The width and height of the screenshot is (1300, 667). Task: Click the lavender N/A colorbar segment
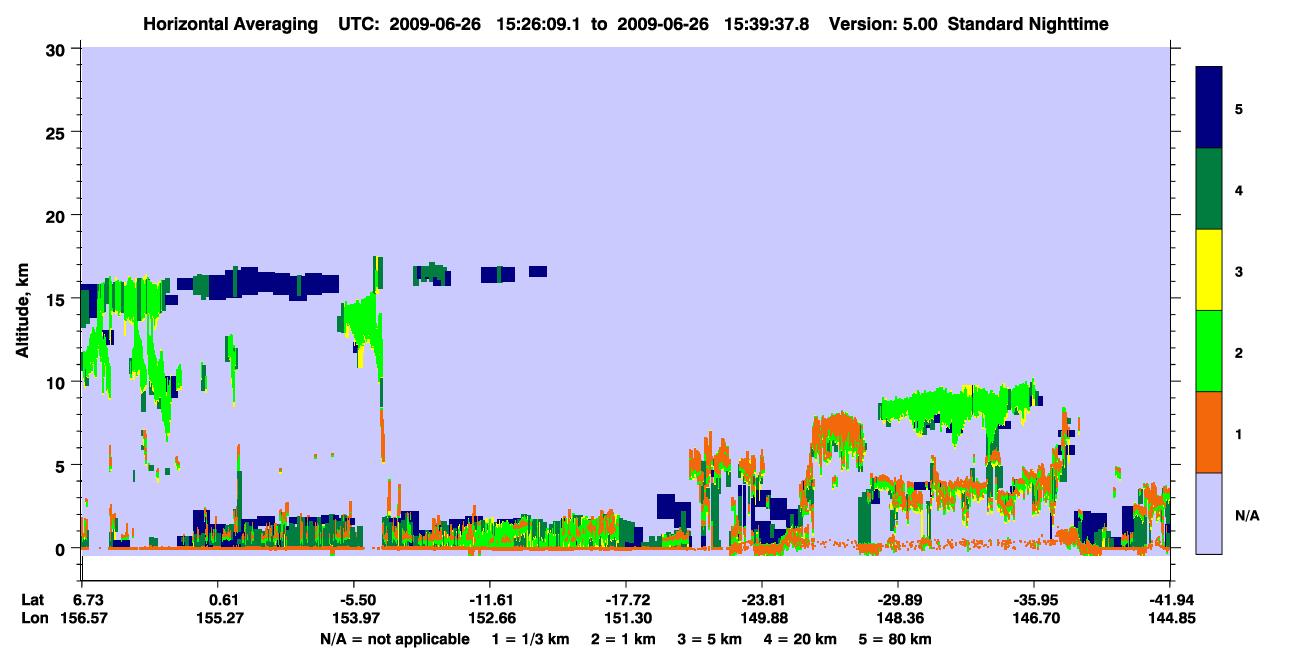(1209, 513)
